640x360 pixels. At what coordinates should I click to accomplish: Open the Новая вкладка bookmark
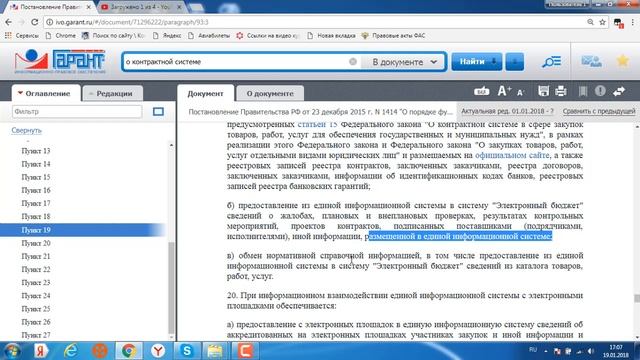[331, 36]
